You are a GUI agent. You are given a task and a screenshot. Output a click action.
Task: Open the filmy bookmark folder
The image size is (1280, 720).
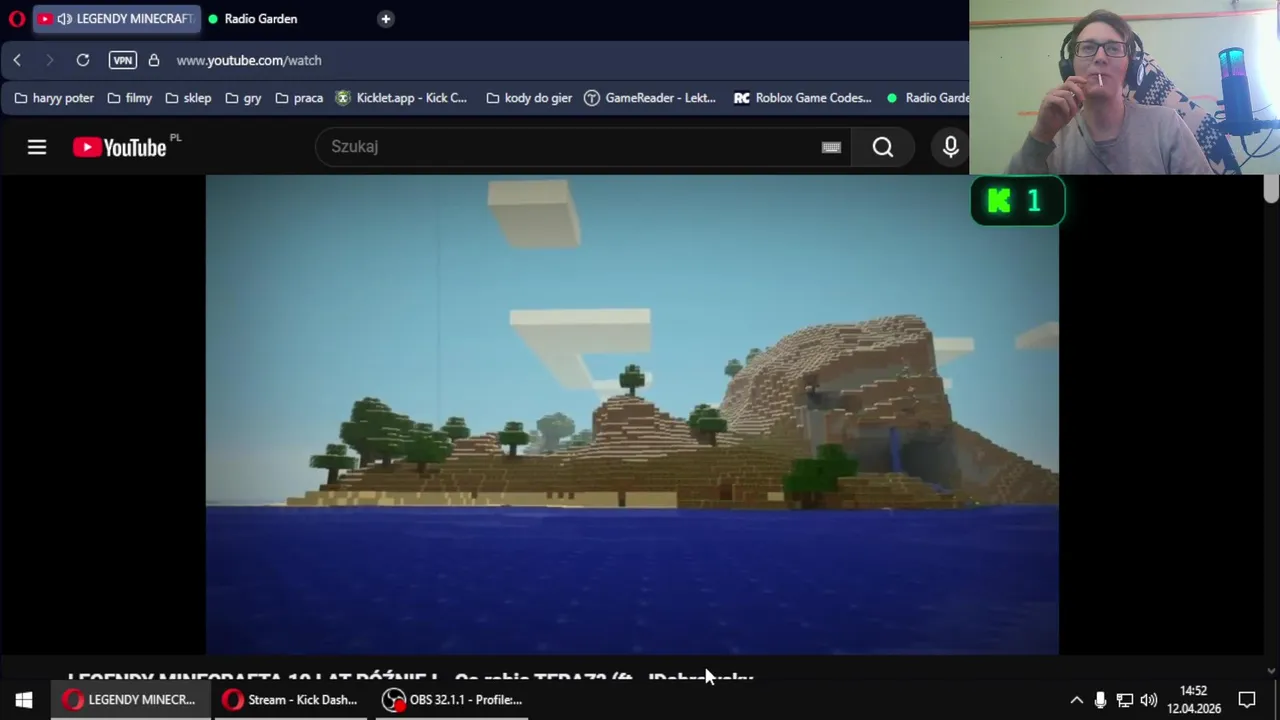point(129,98)
